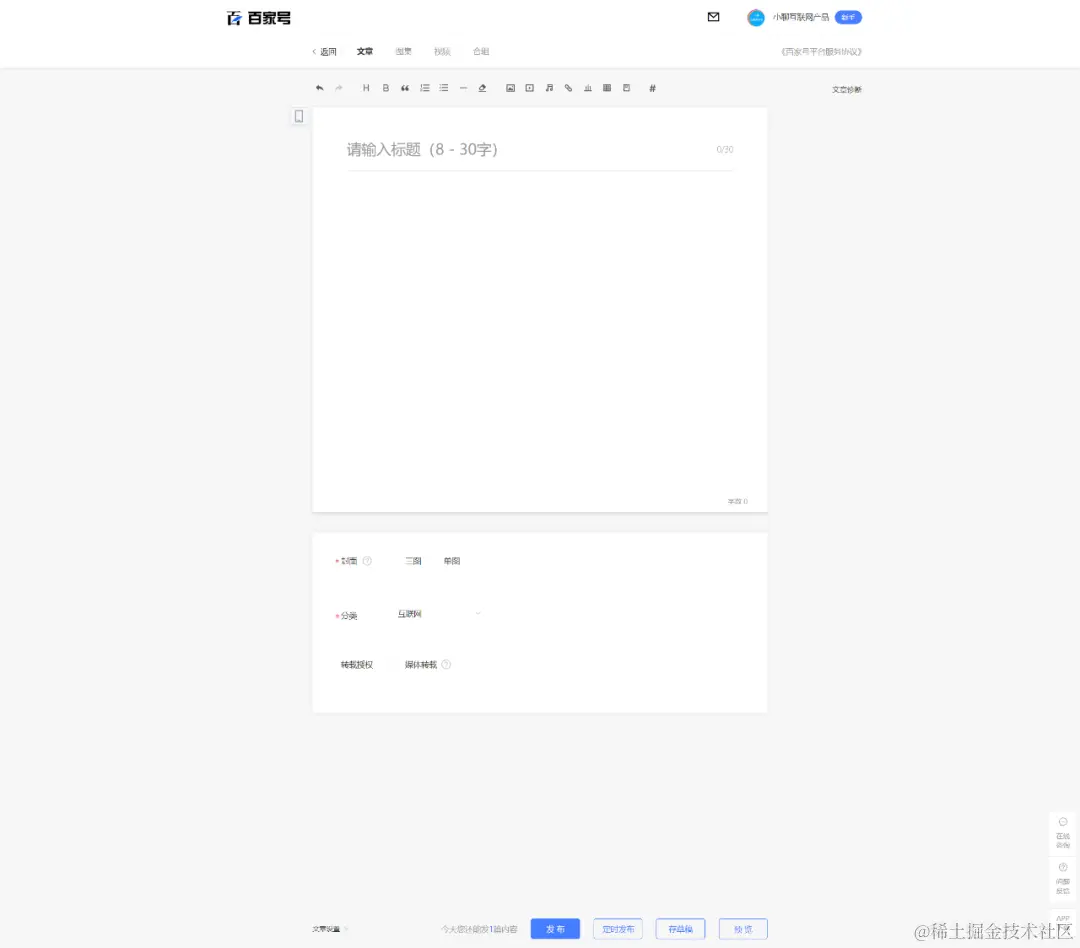Viewport: 1080px width, 948px height.
Task: Insert a blockquote with quote icon
Action: (405, 88)
